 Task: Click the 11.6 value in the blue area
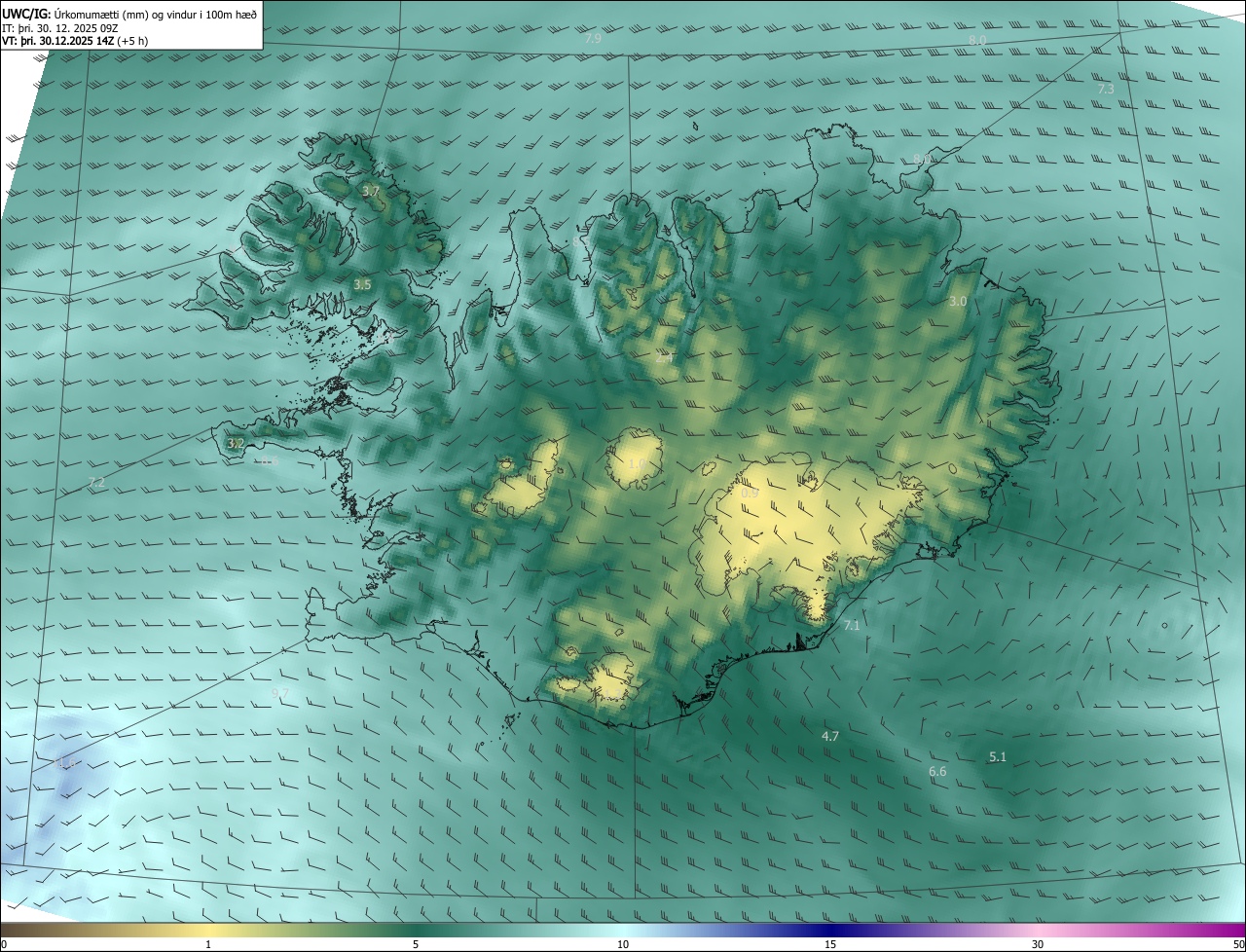(x=66, y=764)
